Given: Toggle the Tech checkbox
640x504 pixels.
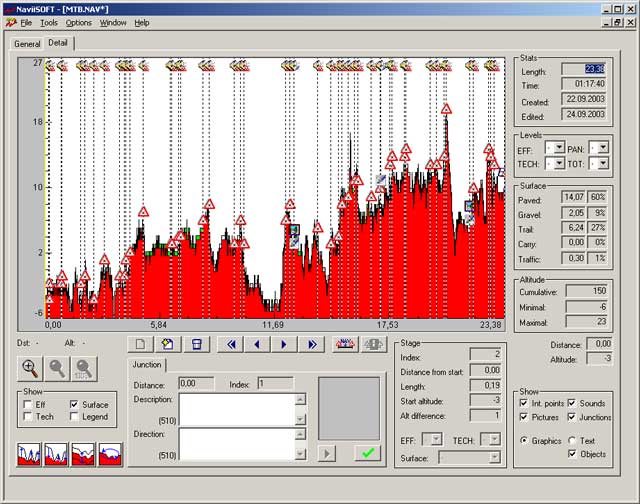Looking at the screenshot, I should click(28, 416).
